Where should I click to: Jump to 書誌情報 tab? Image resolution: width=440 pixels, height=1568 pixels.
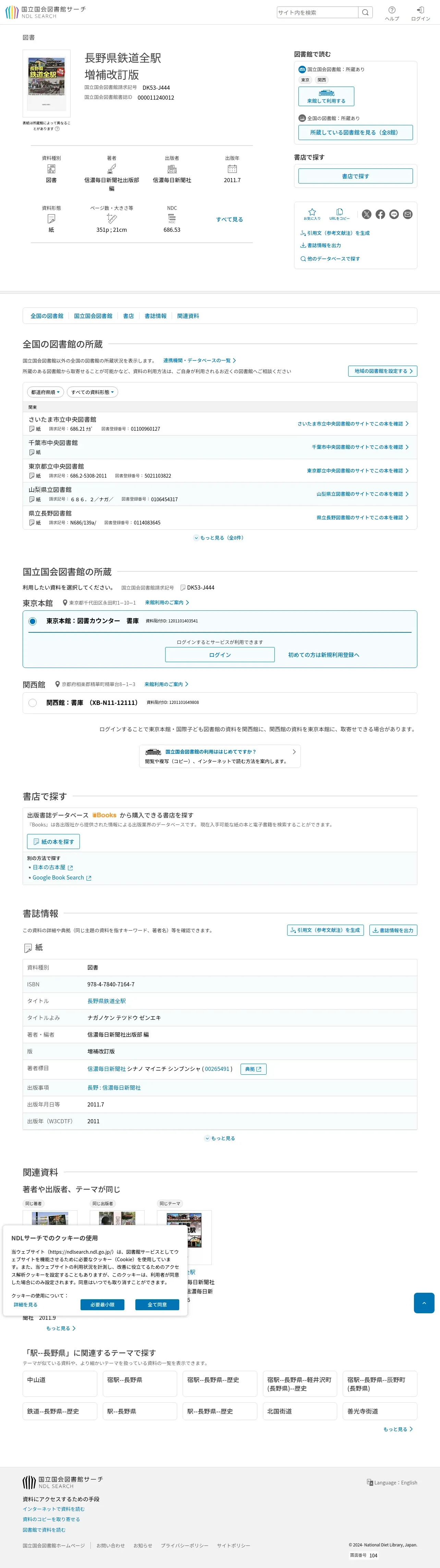(155, 316)
